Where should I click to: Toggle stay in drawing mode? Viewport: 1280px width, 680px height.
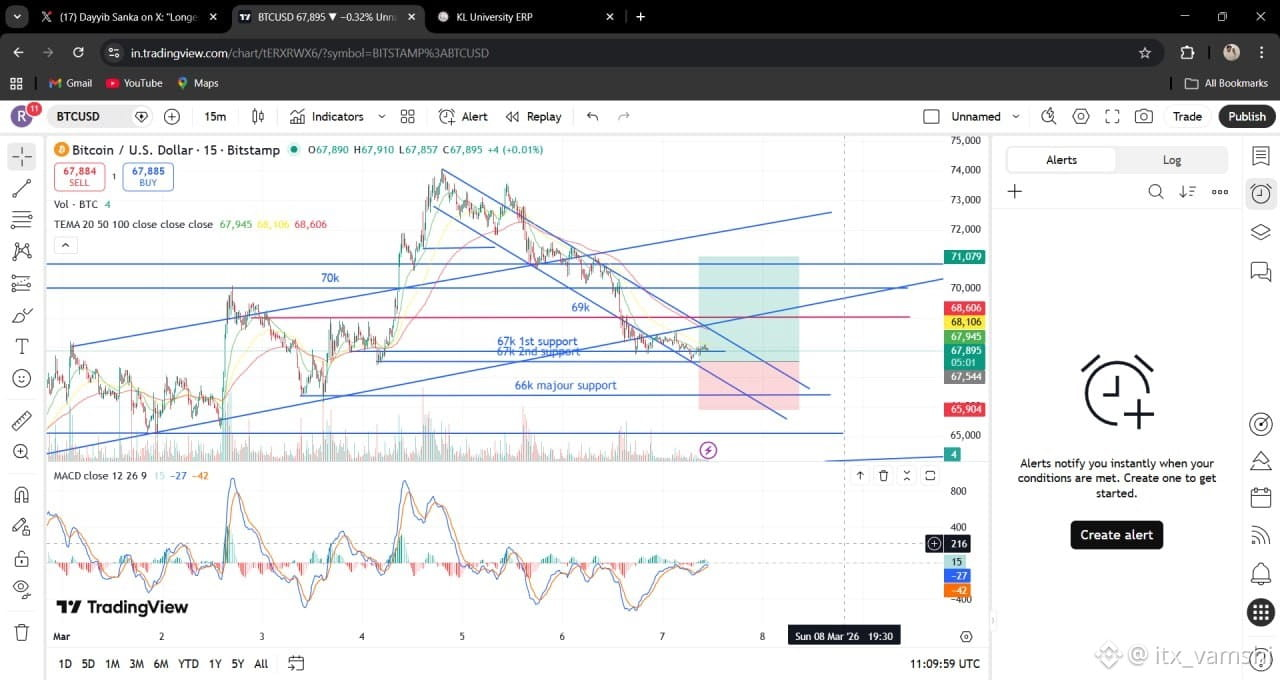[22, 526]
